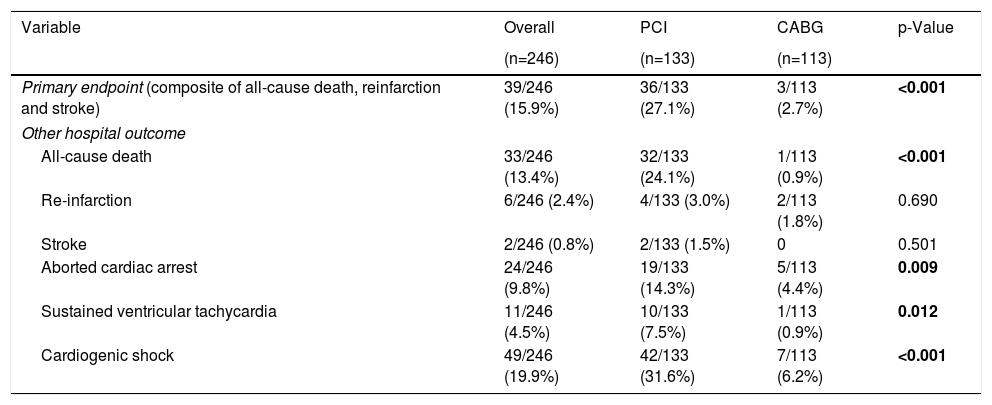The height and width of the screenshot is (405, 992).
Task: Click the CABG sample size (n=113)
Action: [789, 58]
